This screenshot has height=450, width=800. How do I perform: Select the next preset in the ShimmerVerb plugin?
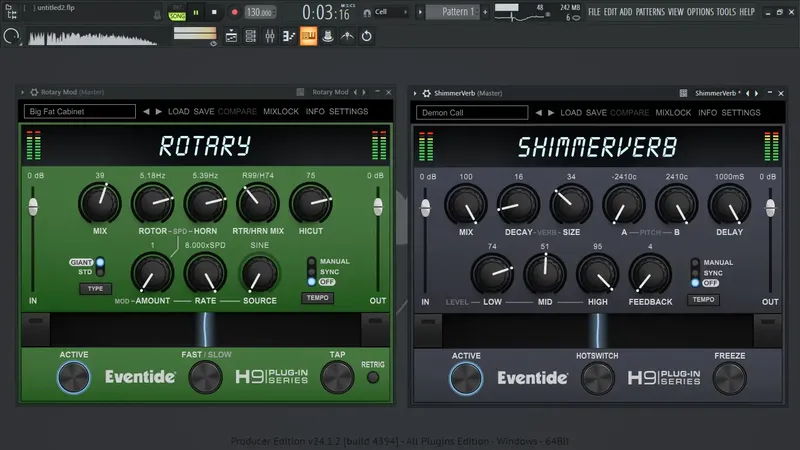pos(551,113)
